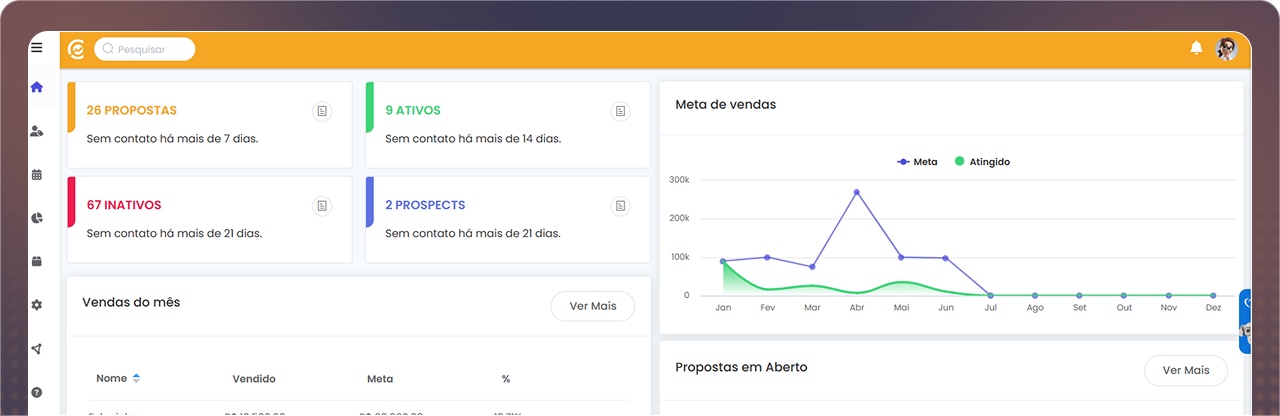1280x416 pixels.
Task: Click the Pesquisar search field
Action: 145,49
